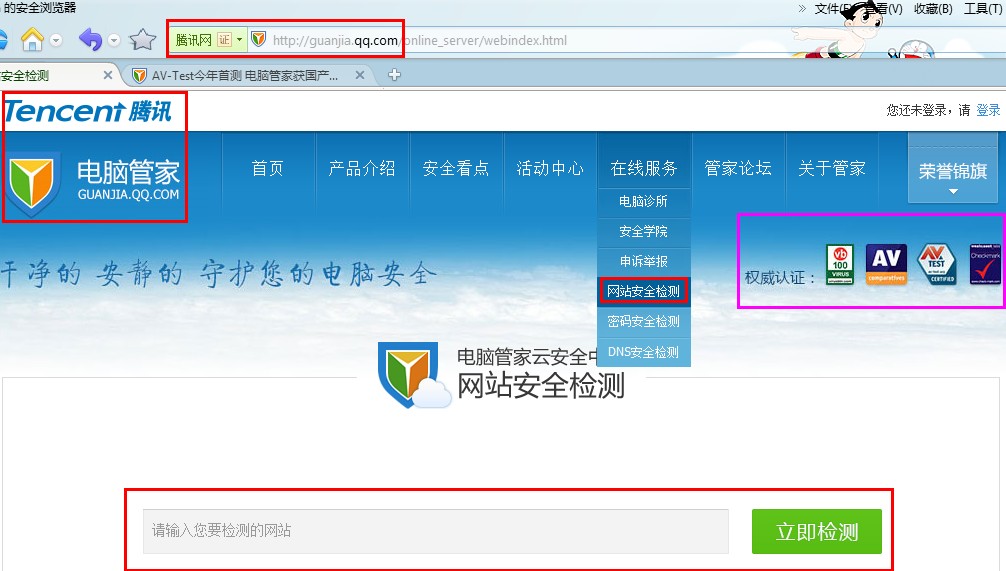Click the green 立即检测 button

click(817, 532)
